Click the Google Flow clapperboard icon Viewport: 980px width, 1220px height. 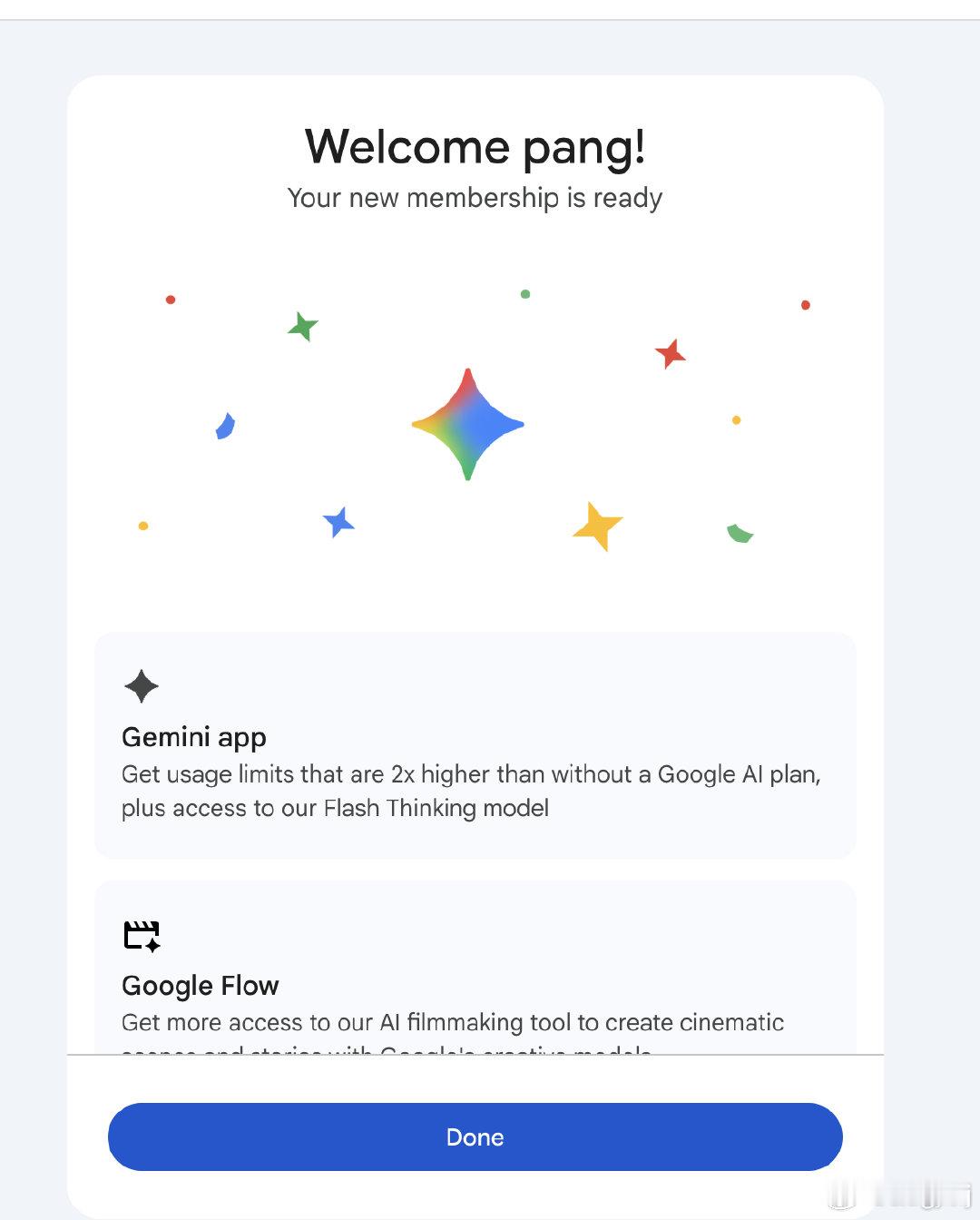pyautogui.click(x=142, y=936)
